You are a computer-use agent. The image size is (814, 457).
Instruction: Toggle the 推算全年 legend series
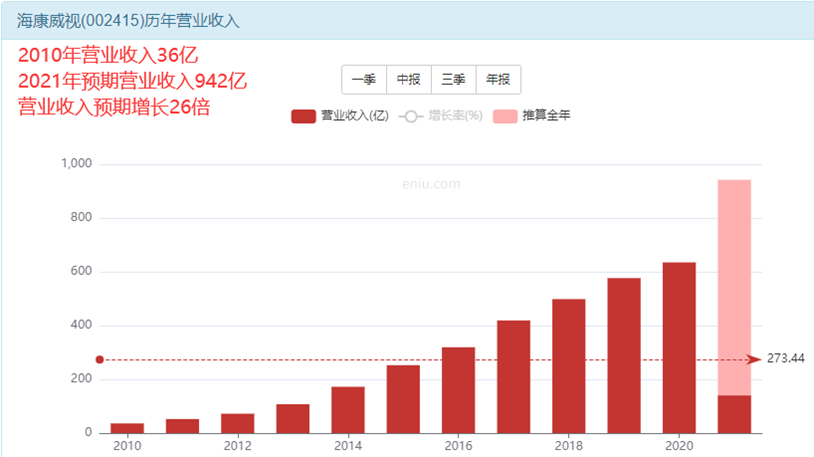pyautogui.click(x=532, y=116)
